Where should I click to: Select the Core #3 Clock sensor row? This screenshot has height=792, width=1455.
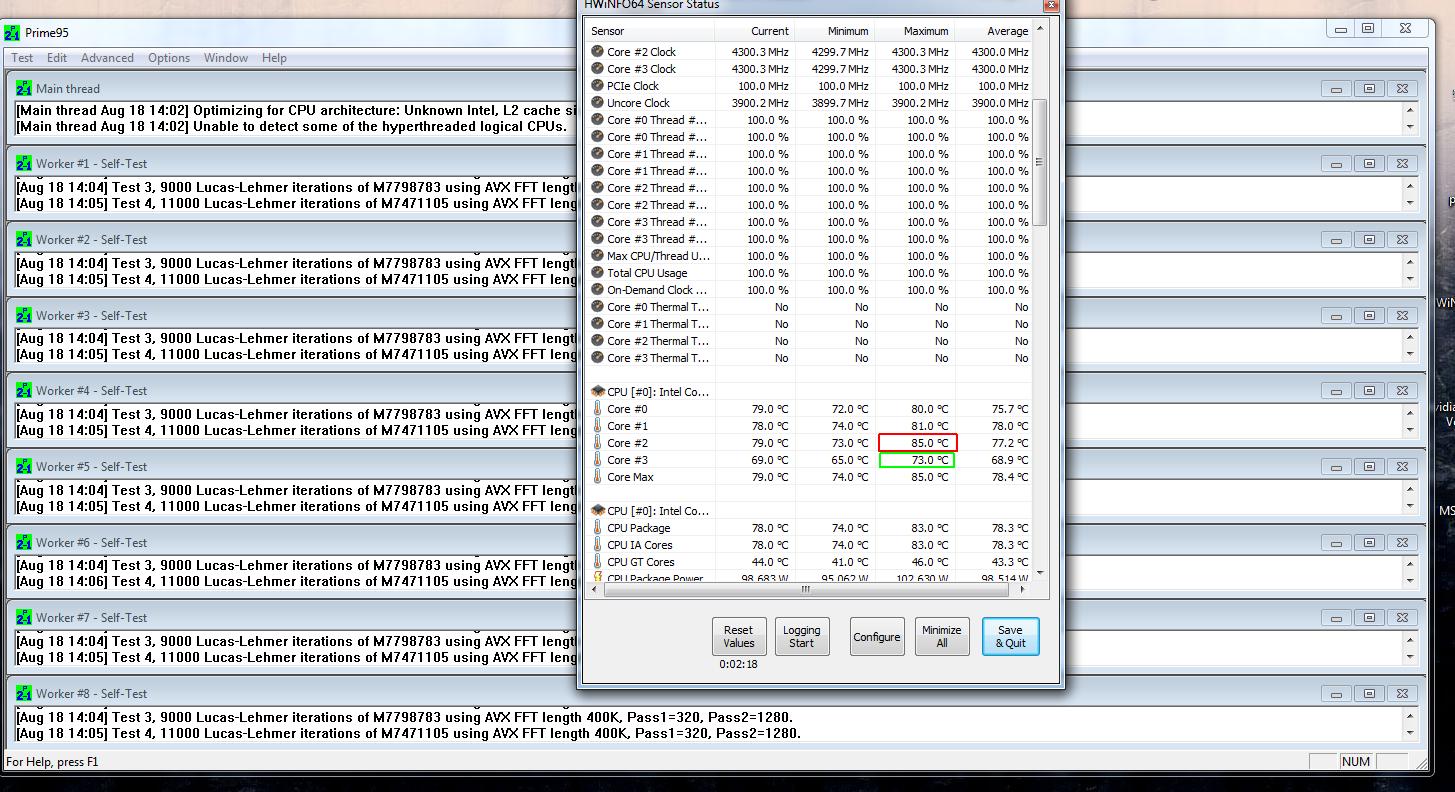point(808,69)
